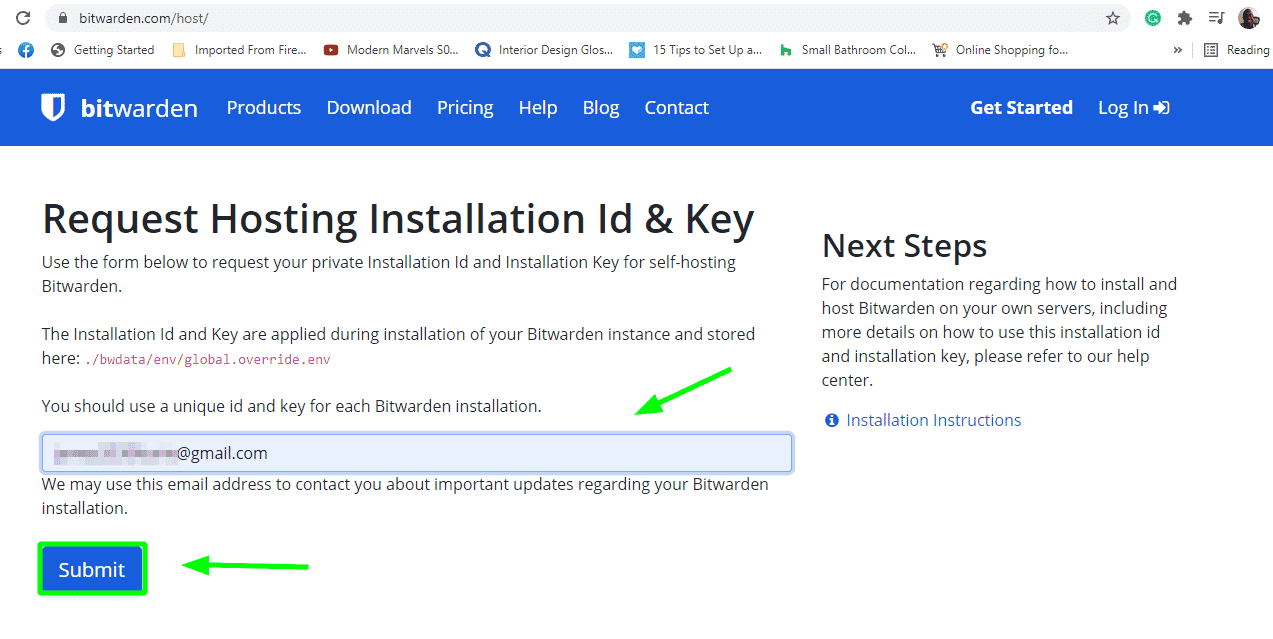
Task: Click the Request Hosting Installation Id & Key heading
Action: [398, 220]
